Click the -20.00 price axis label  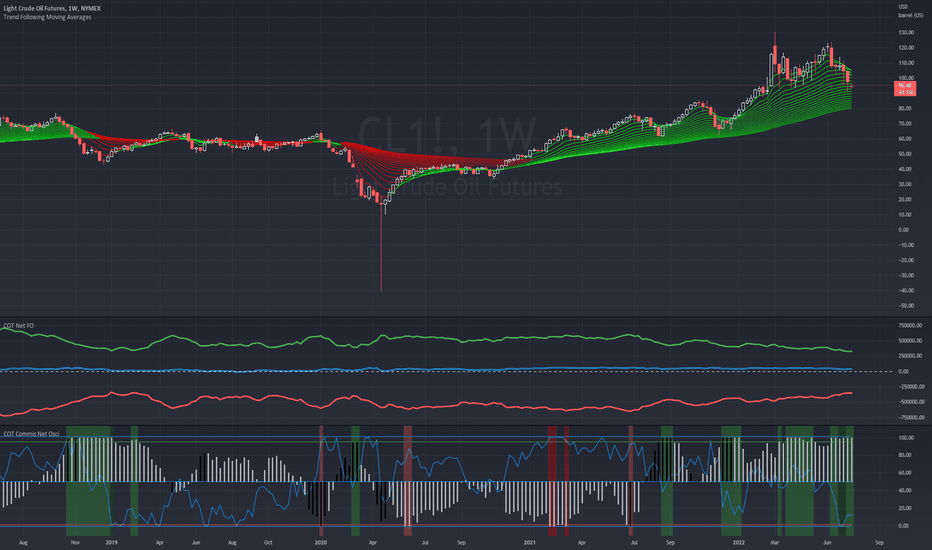click(906, 260)
